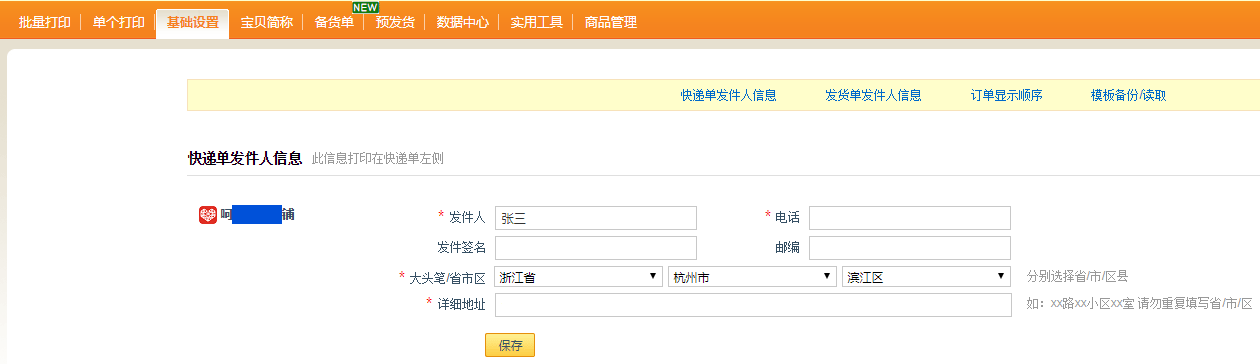The image size is (1260, 364).
Task: Open the 宝贝简称 tab
Action: (266, 22)
